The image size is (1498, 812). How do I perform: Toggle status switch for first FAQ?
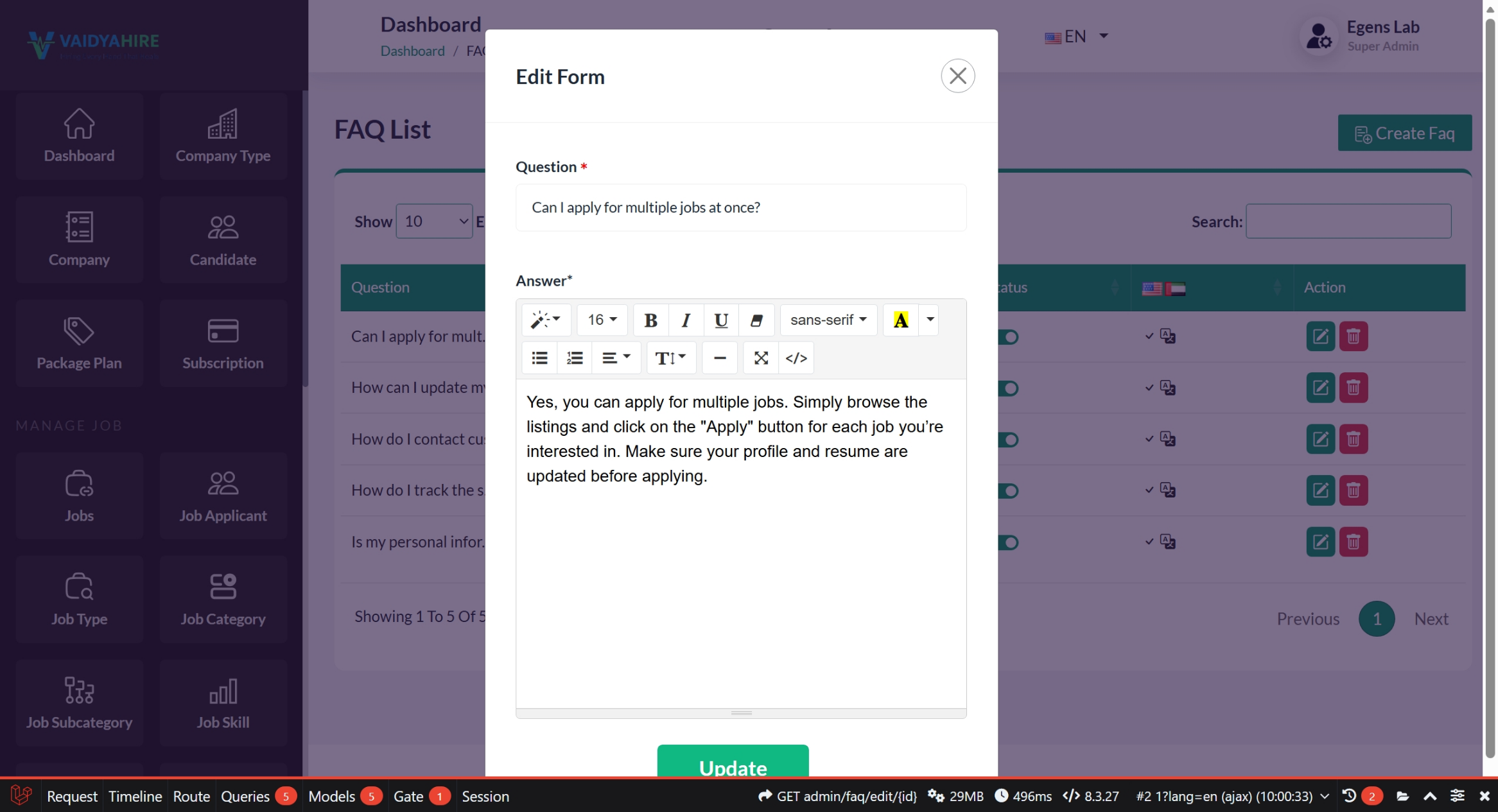(x=1009, y=337)
